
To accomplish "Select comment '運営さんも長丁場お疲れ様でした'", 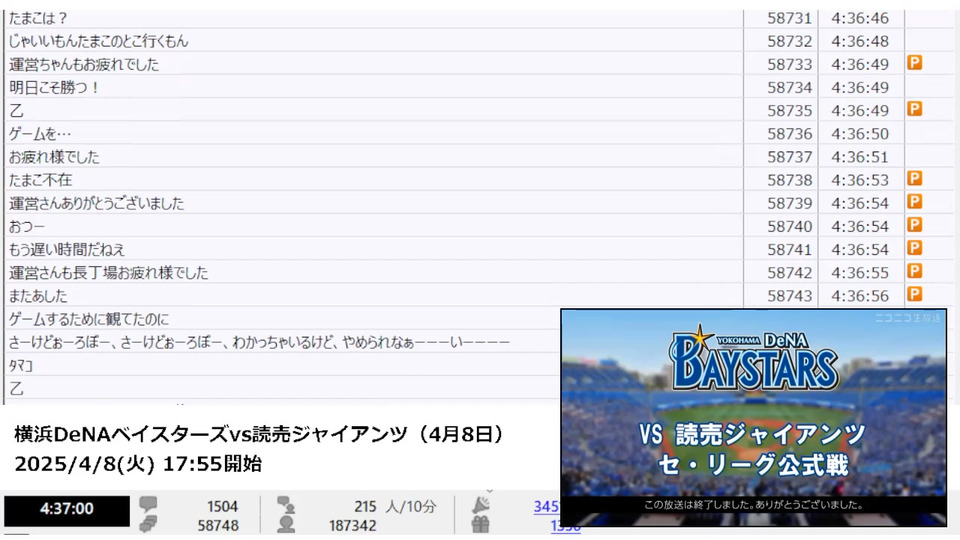I will click(108, 272).
